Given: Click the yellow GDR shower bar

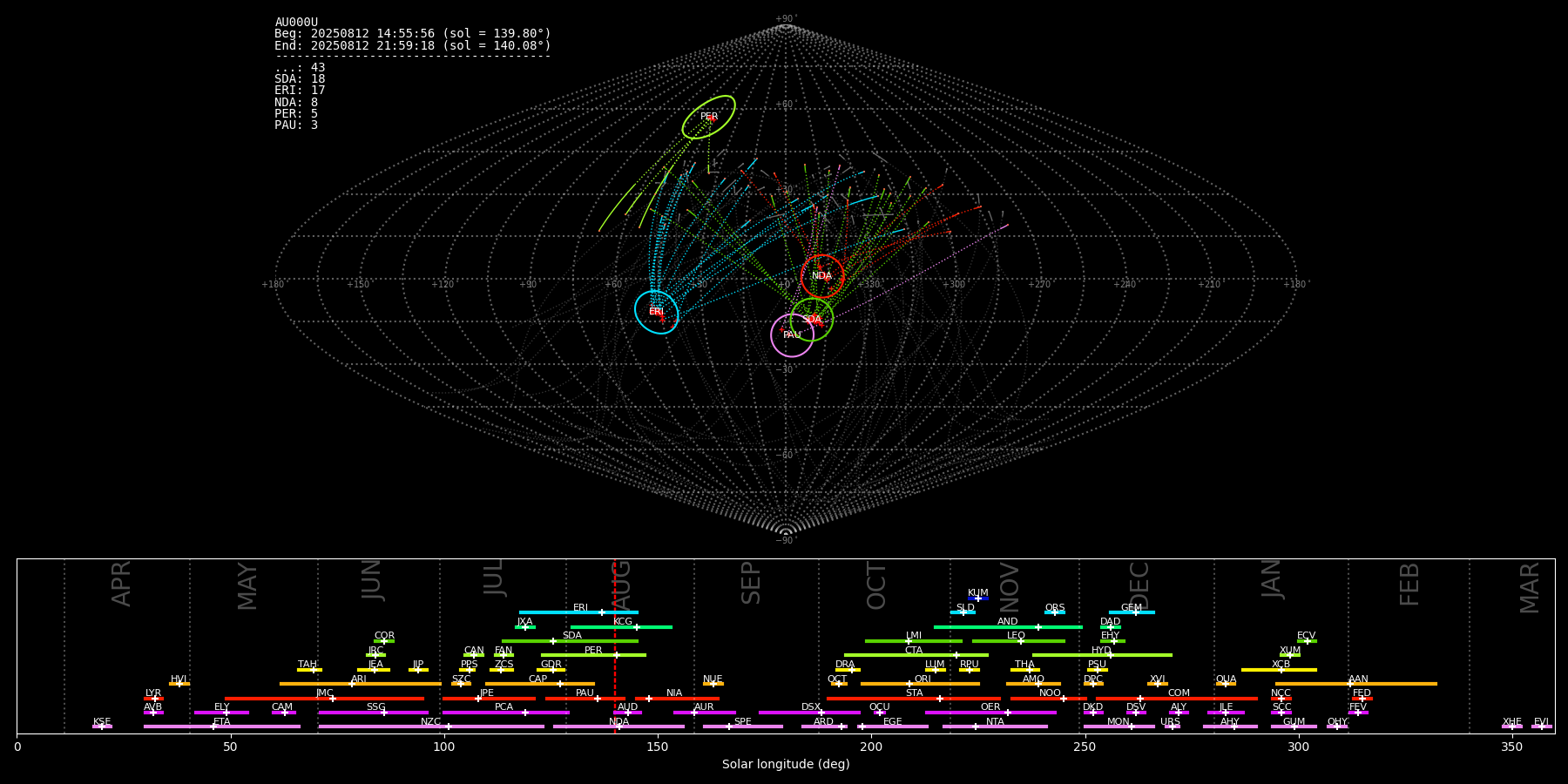Looking at the screenshot, I should [x=551, y=670].
